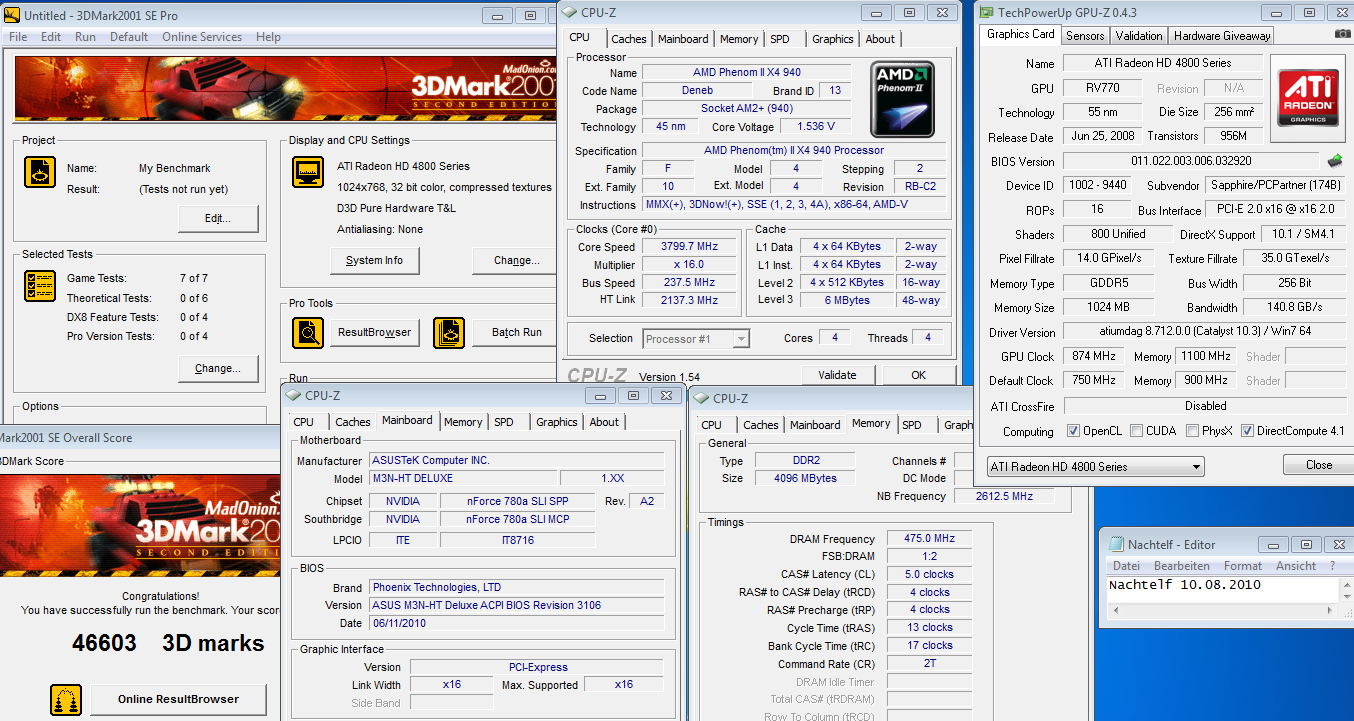Click the Core Voltage 1.536 V value
This screenshot has width=1354, height=721.
pyautogui.click(x=815, y=127)
